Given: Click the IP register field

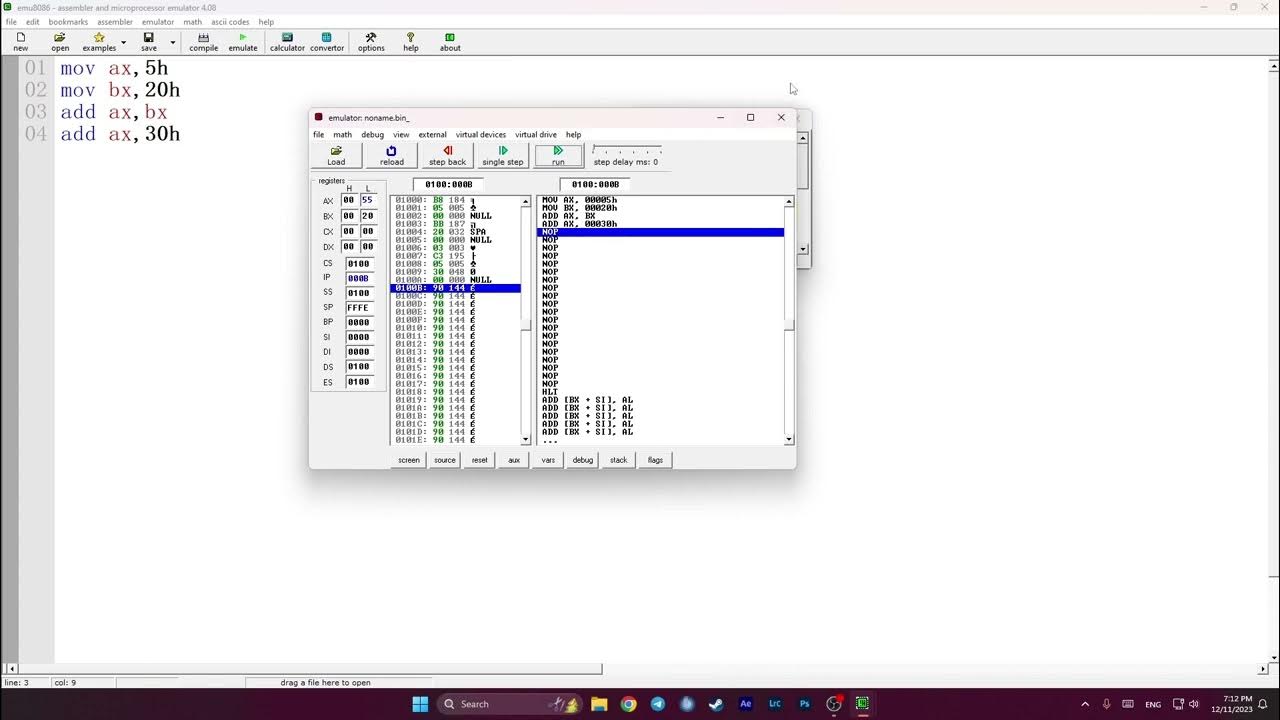Looking at the screenshot, I should [x=359, y=278].
